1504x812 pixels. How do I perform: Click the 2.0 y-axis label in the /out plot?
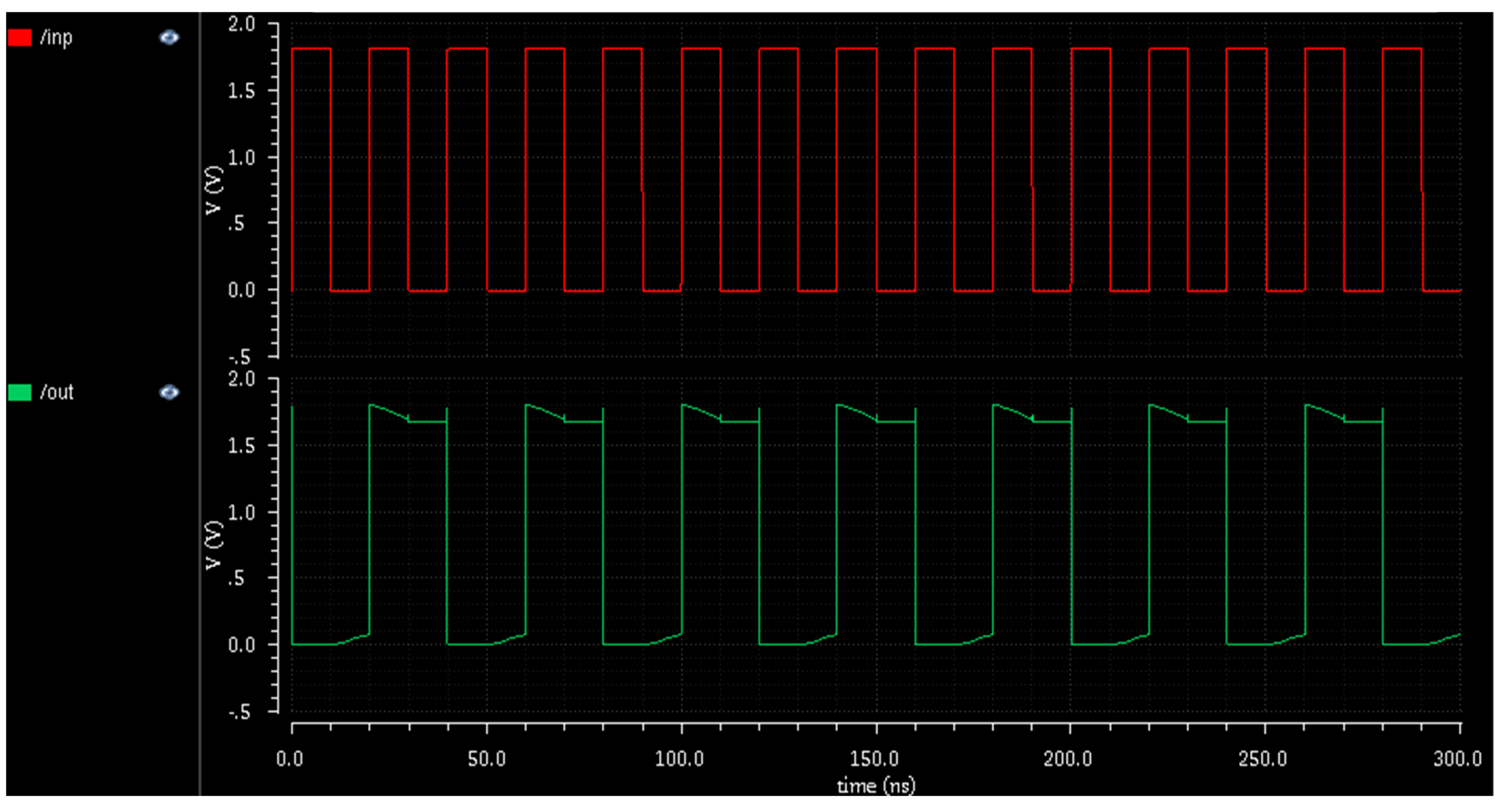[x=242, y=380]
